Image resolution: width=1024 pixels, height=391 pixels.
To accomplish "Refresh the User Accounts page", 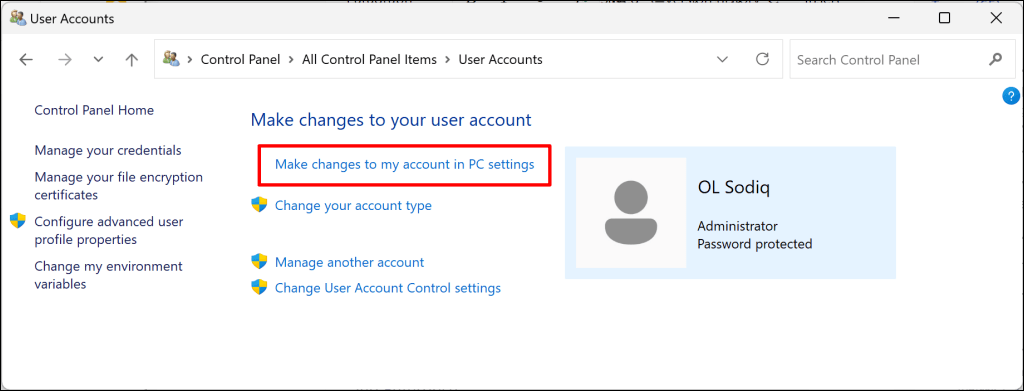I will (x=762, y=59).
